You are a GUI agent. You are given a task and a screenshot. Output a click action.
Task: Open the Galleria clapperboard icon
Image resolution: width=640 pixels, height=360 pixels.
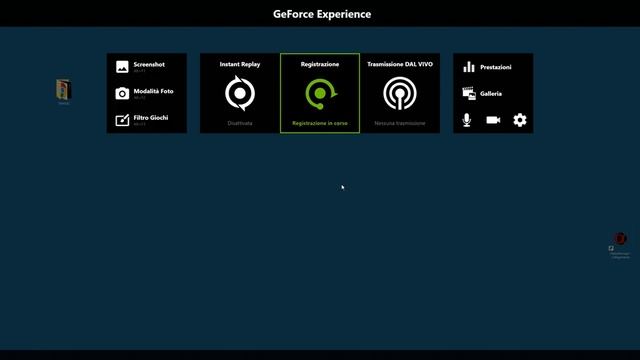tap(469, 93)
